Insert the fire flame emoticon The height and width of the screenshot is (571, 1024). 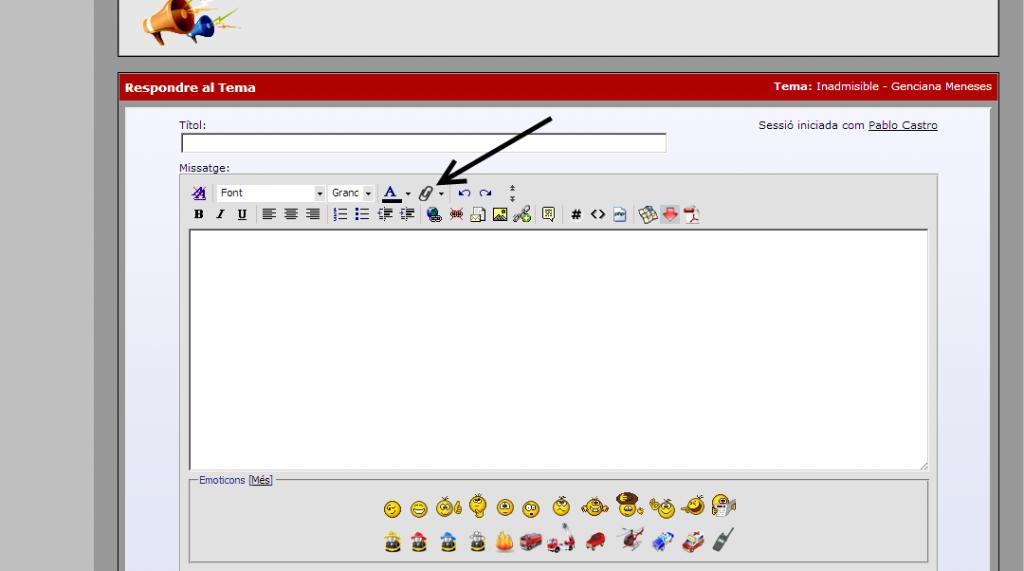pos(505,542)
